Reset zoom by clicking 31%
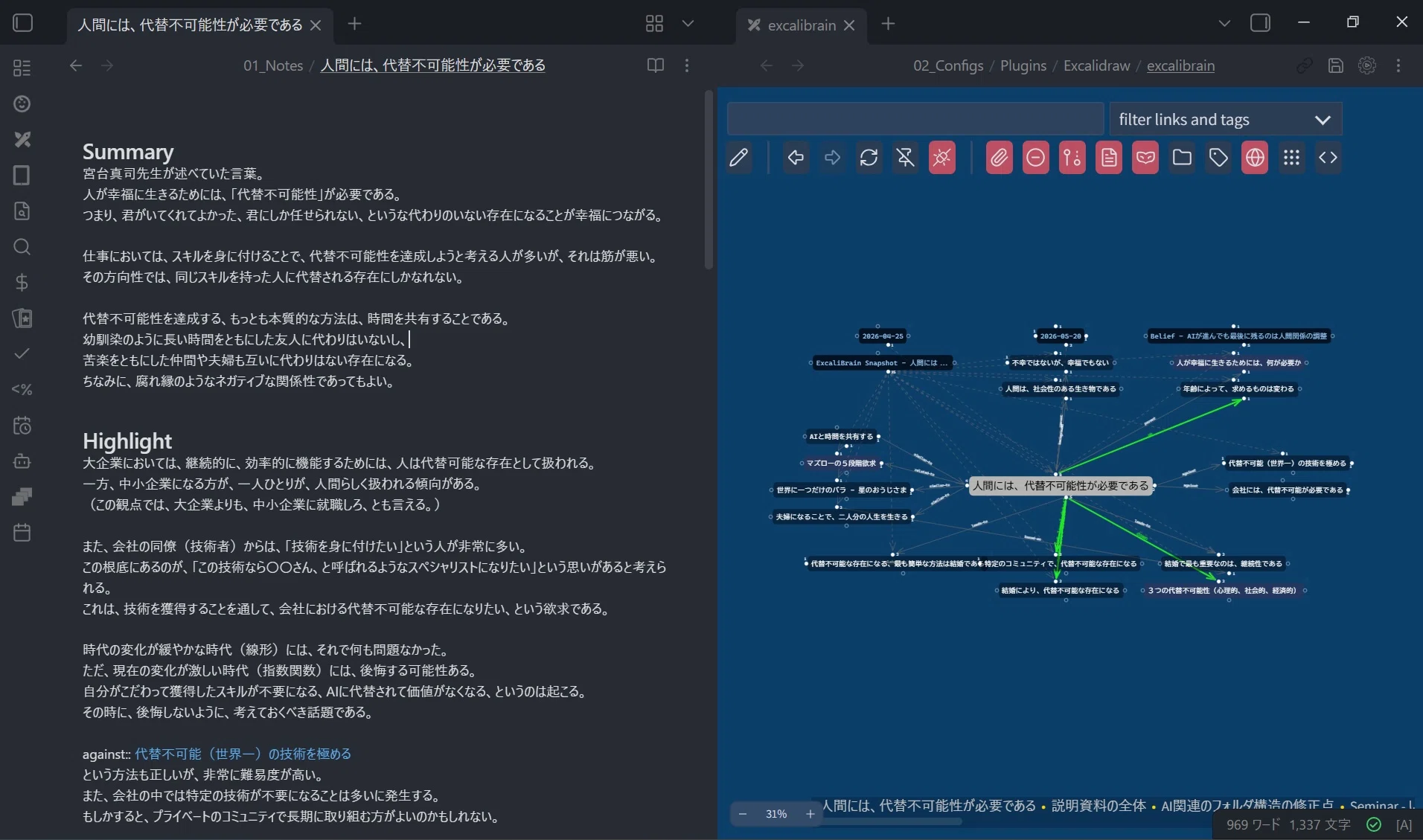This screenshot has height=840, width=1423. [776, 814]
